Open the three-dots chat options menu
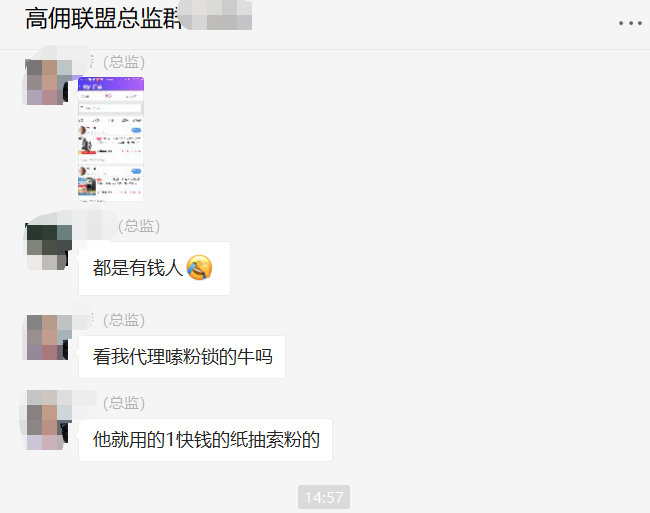This screenshot has width=650, height=513. [630, 23]
